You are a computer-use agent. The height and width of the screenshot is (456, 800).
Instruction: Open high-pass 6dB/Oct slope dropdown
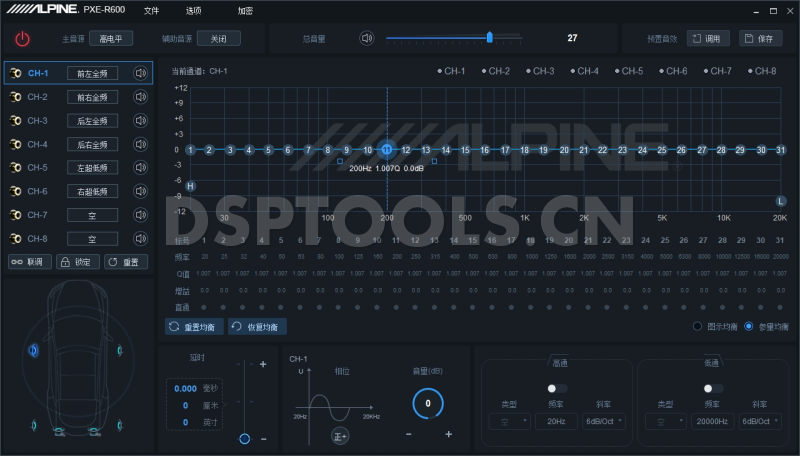[x=604, y=421]
